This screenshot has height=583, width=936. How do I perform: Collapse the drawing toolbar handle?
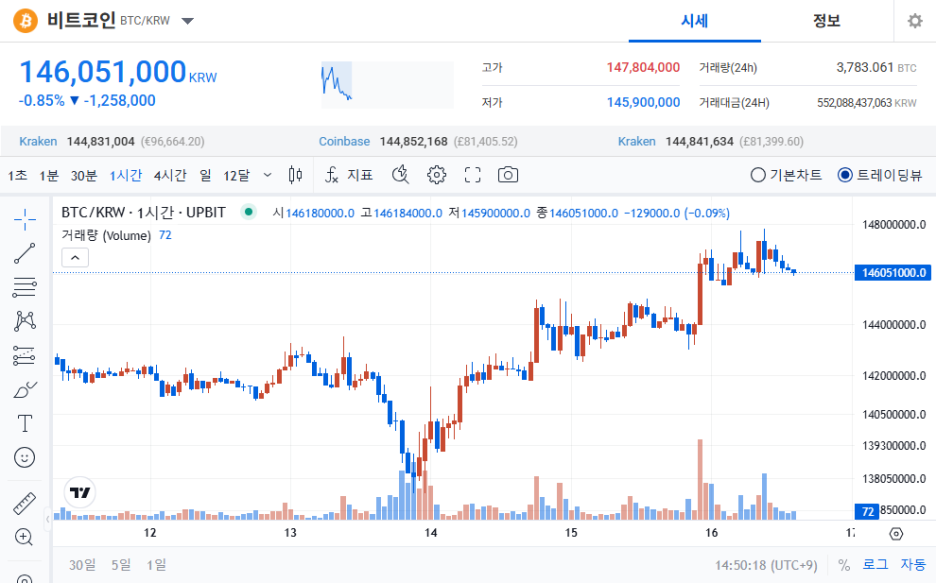(x=48, y=519)
